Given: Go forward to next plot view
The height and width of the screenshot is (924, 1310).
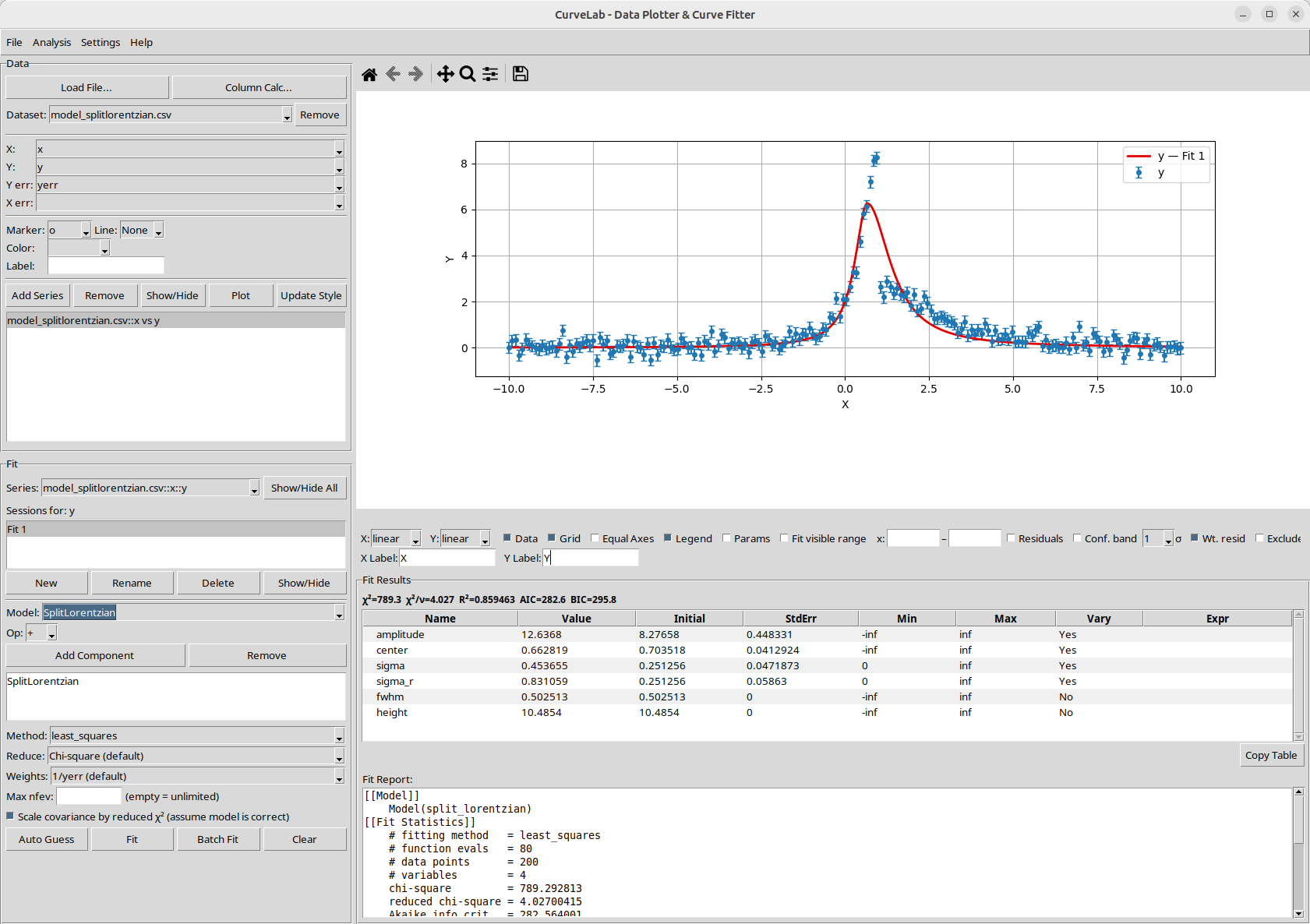Looking at the screenshot, I should [415, 74].
